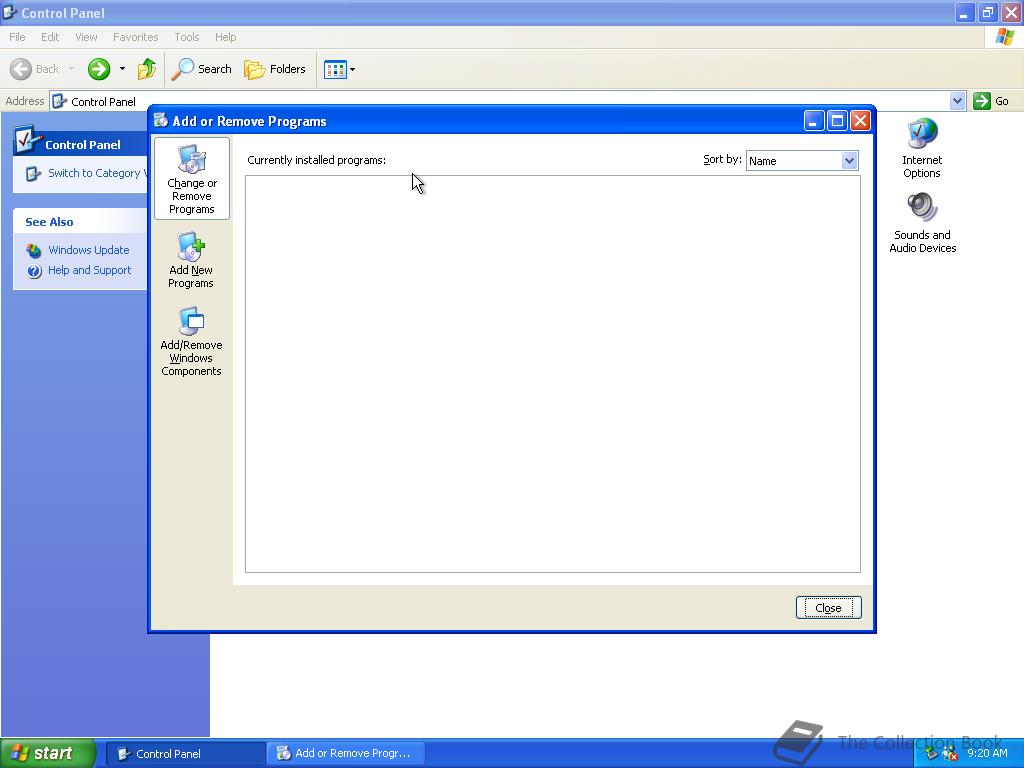Click the green Forward arrow button
This screenshot has width=1024, height=768.
pyautogui.click(x=99, y=69)
